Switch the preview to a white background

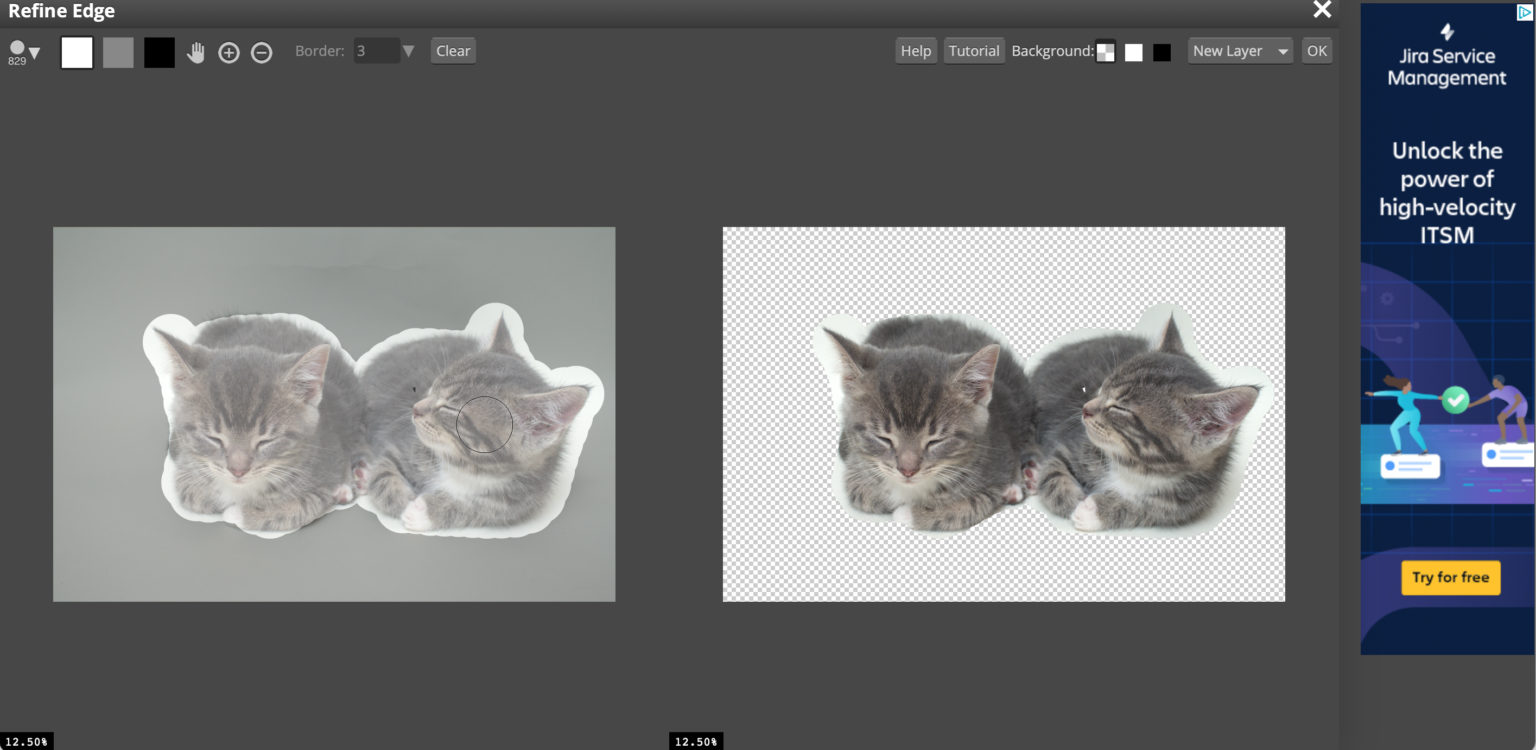tap(1133, 50)
